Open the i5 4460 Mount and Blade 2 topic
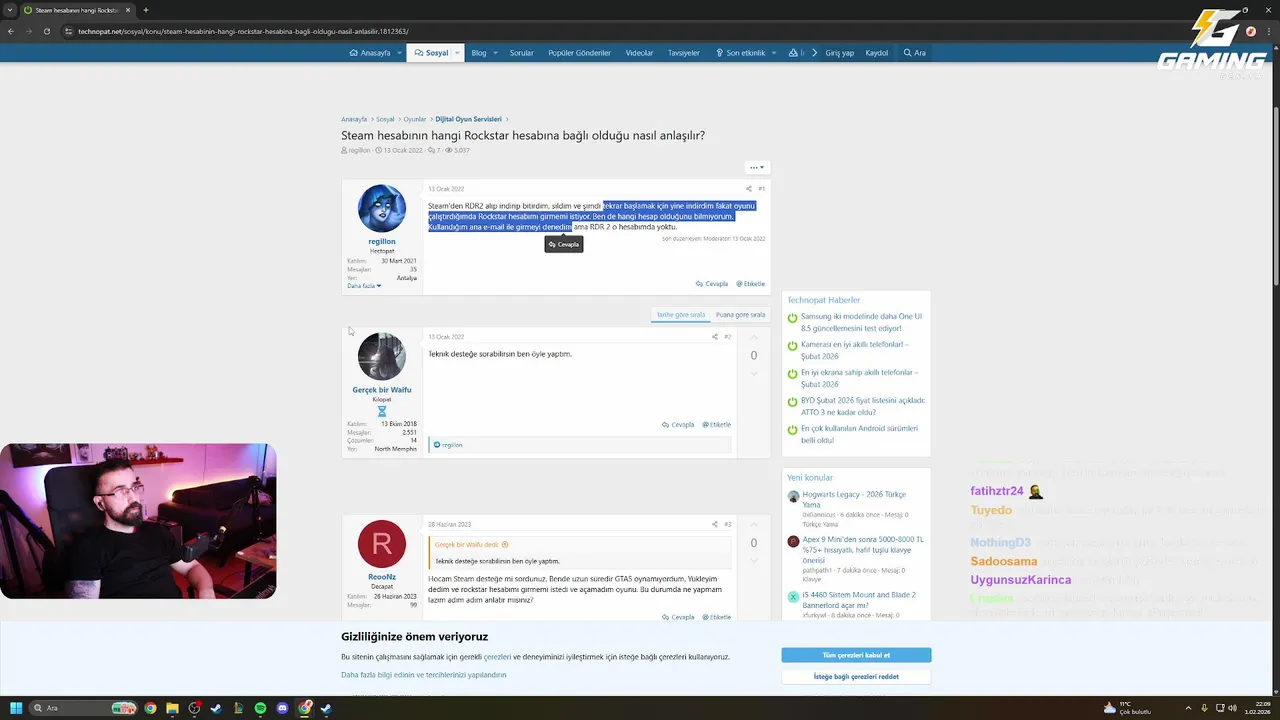The width and height of the screenshot is (1280, 720). click(x=859, y=600)
